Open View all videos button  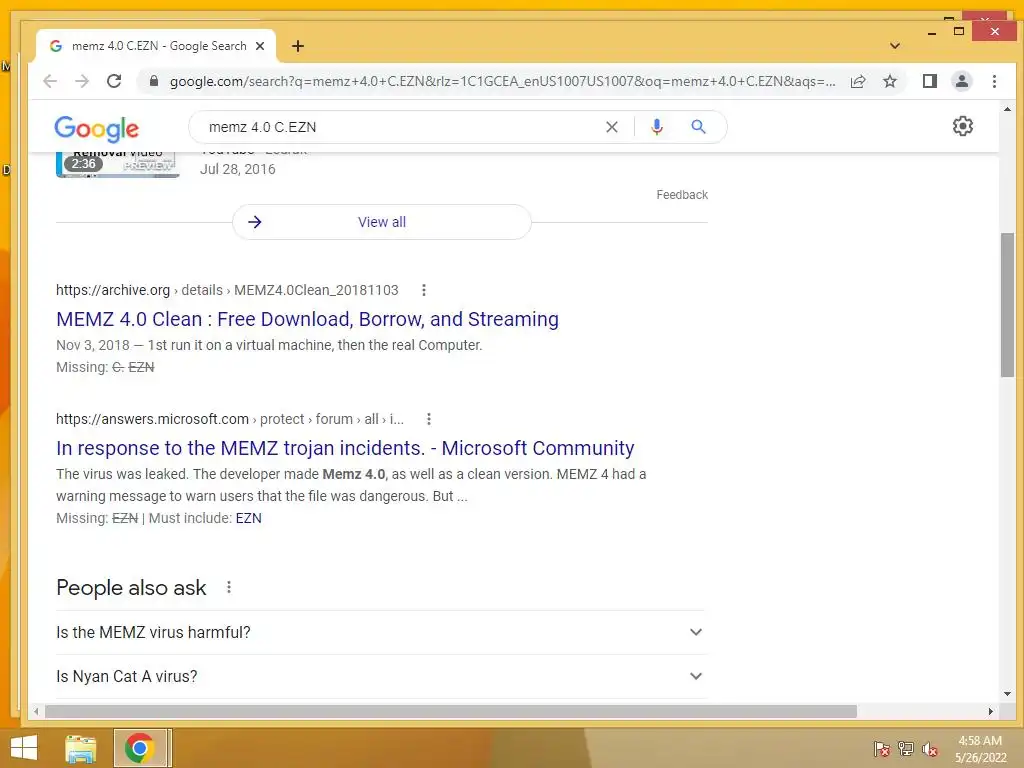(x=381, y=222)
